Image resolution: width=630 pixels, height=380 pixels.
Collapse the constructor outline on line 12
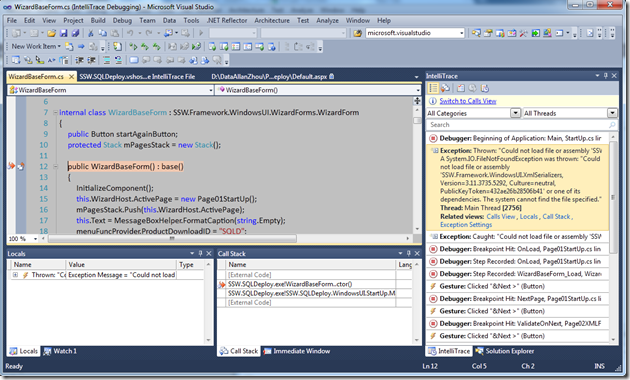[55, 166]
